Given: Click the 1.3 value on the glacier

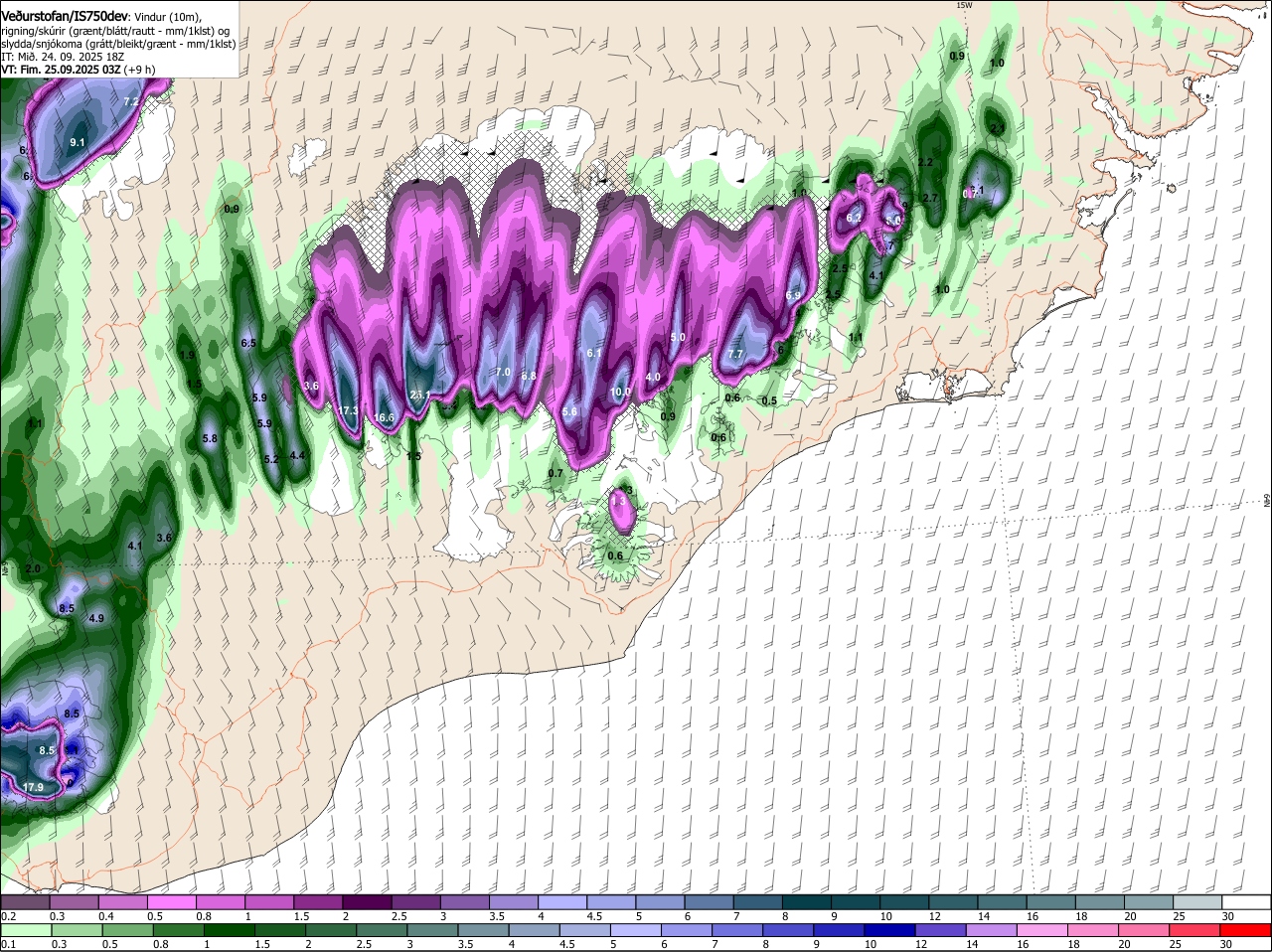Looking at the screenshot, I should tap(619, 502).
